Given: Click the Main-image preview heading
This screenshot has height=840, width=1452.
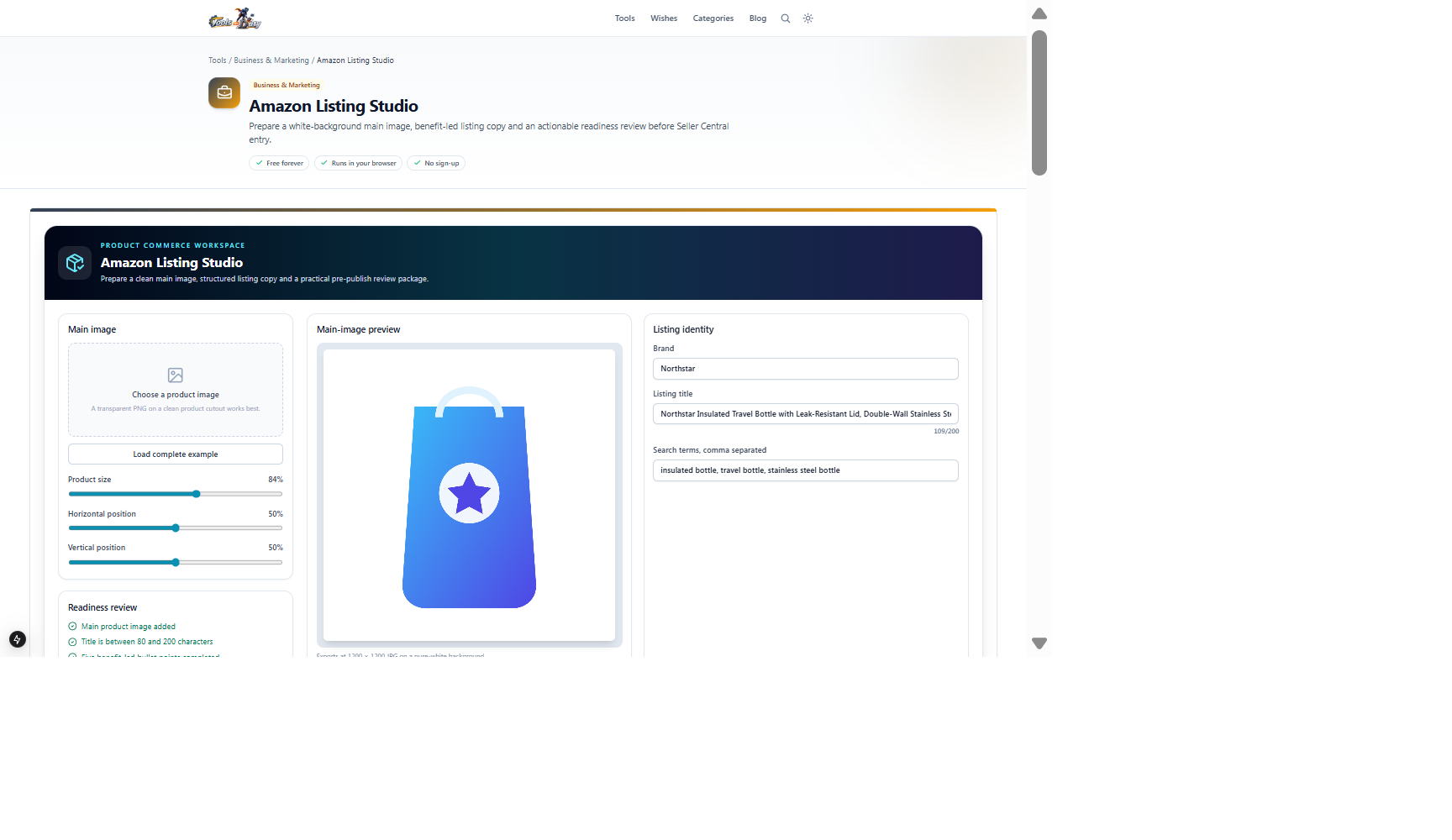Looking at the screenshot, I should click(x=359, y=329).
